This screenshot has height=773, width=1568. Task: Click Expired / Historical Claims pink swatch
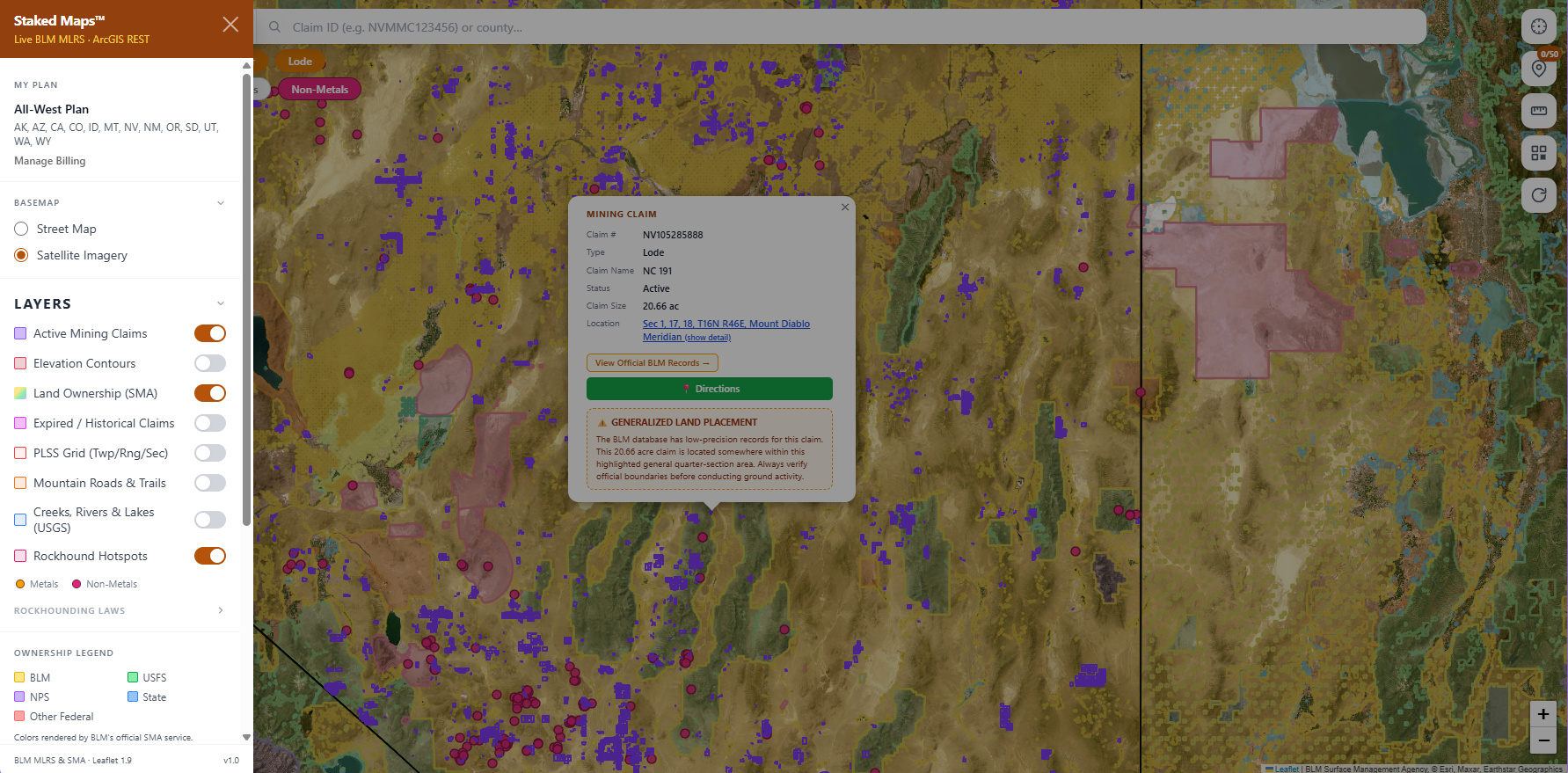20,423
